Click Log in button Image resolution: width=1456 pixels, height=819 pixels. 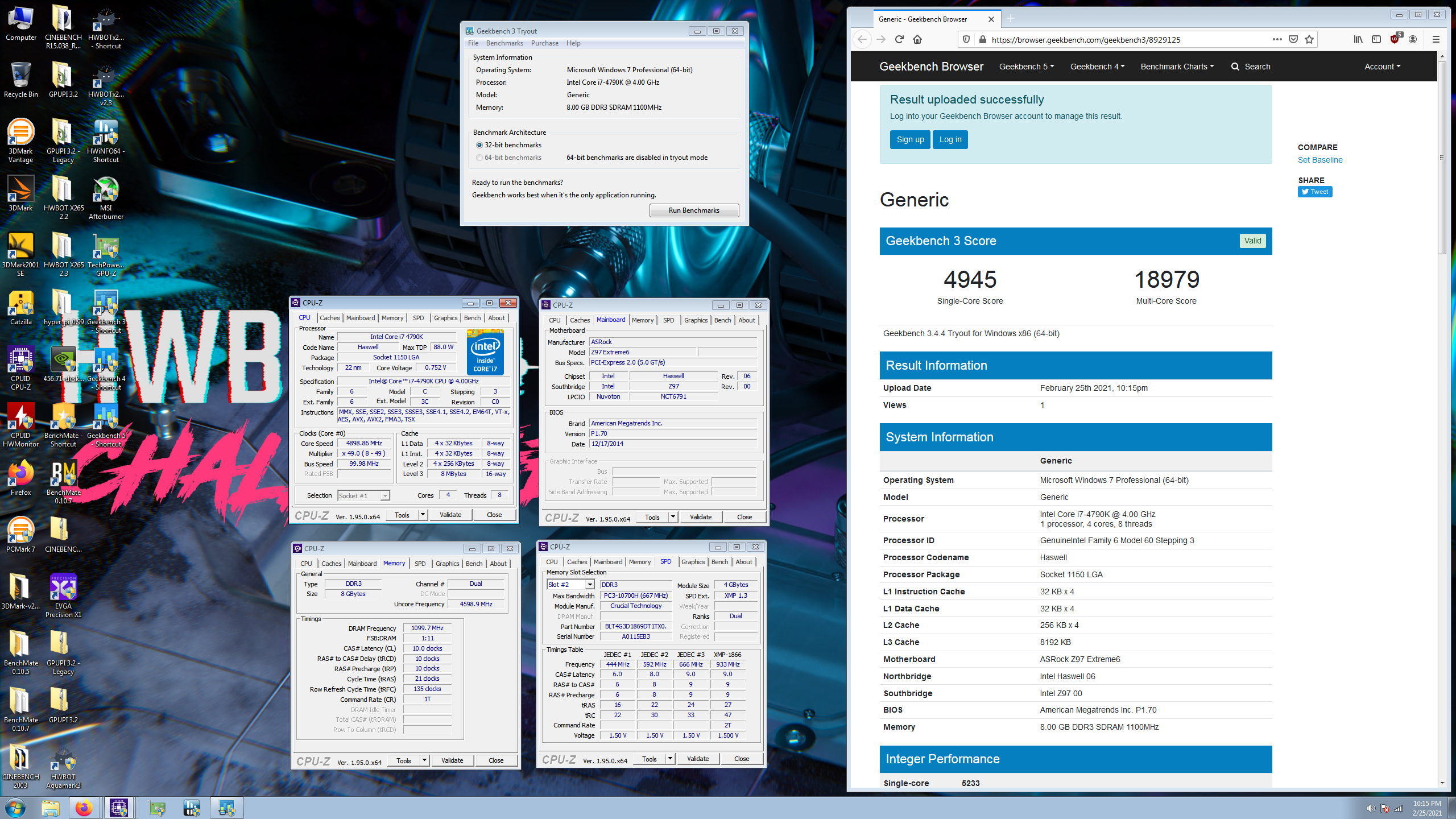pos(950,139)
